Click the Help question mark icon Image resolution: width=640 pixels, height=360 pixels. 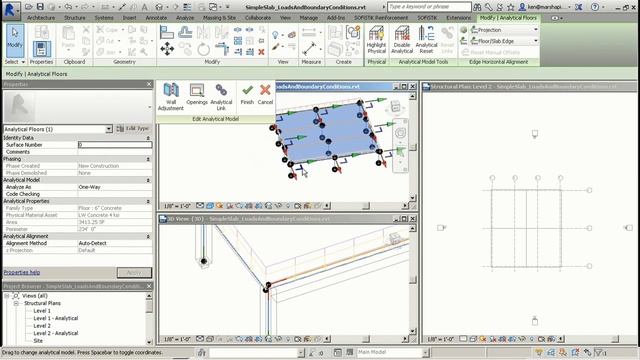[x=595, y=7]
